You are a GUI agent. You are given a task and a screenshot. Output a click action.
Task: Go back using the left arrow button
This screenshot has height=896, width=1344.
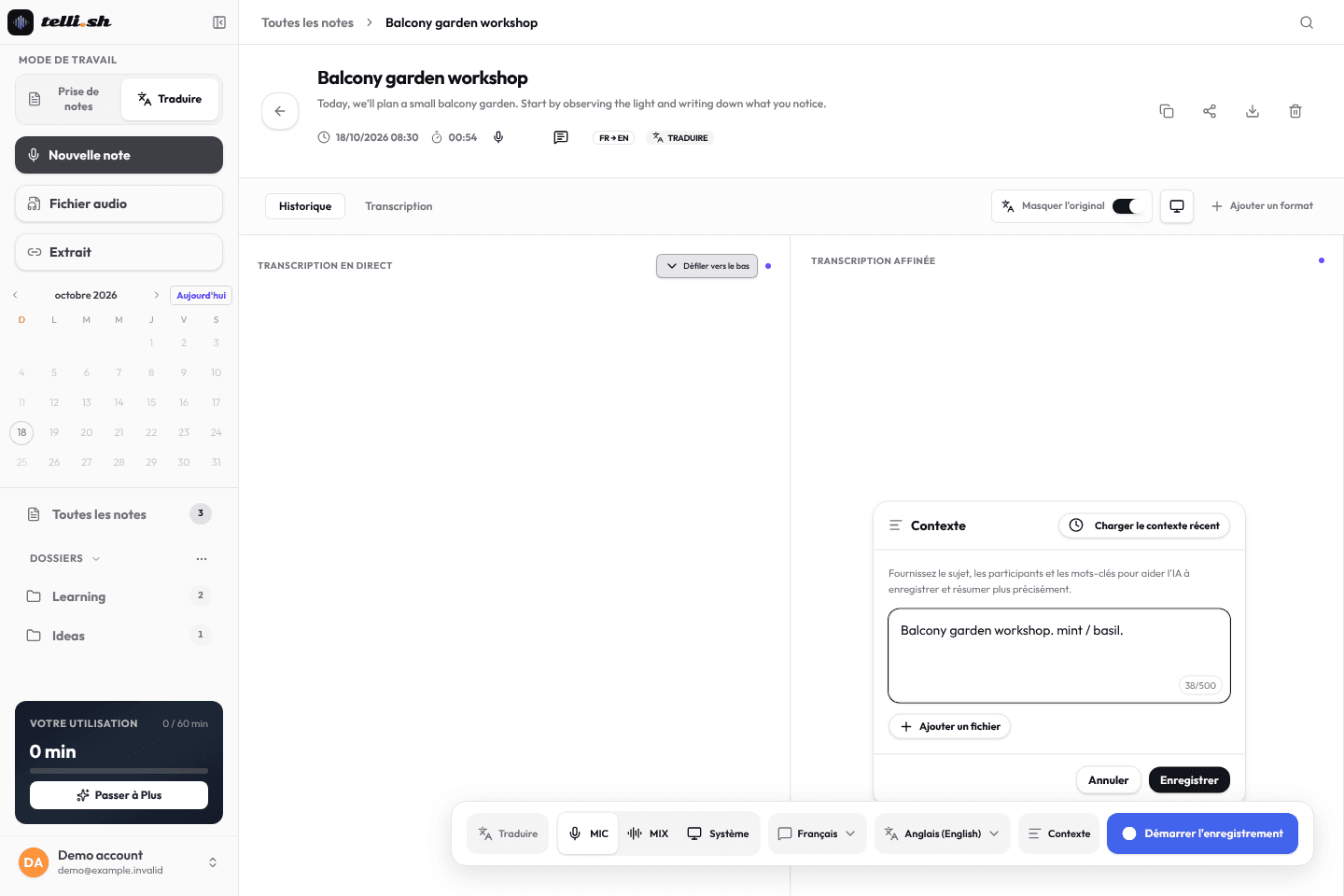tap(280, 111)
